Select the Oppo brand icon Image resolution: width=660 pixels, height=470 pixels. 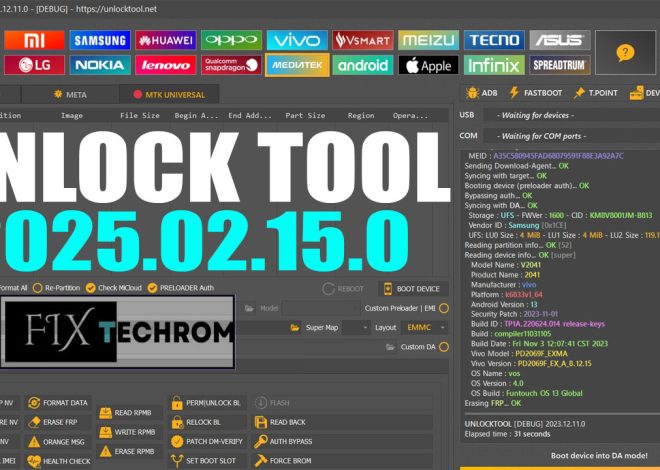point(232,40)
